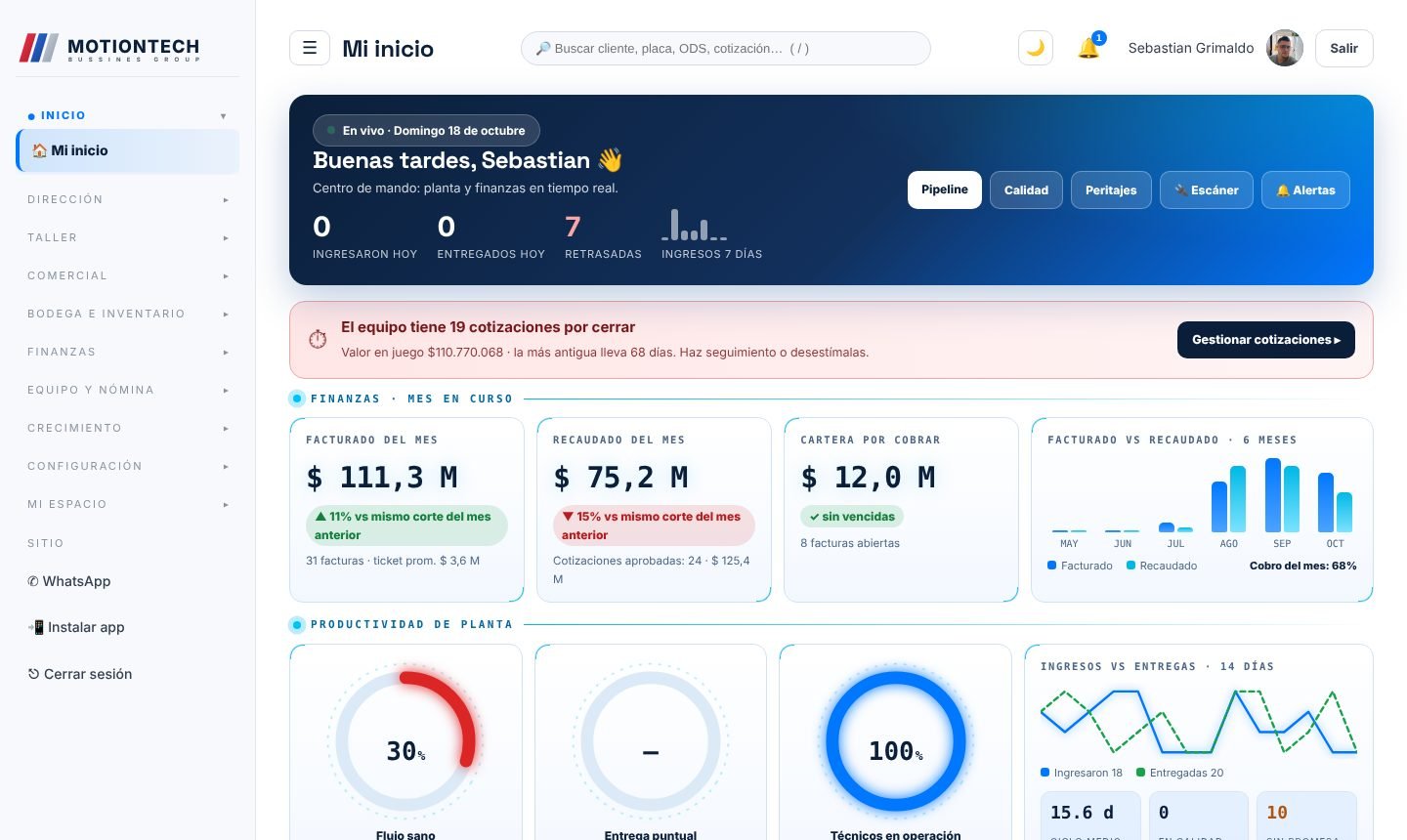Screen dimensions: 1407x840
Task: Click Gestionar cotizaciones button
Action: coord(1266,340)
